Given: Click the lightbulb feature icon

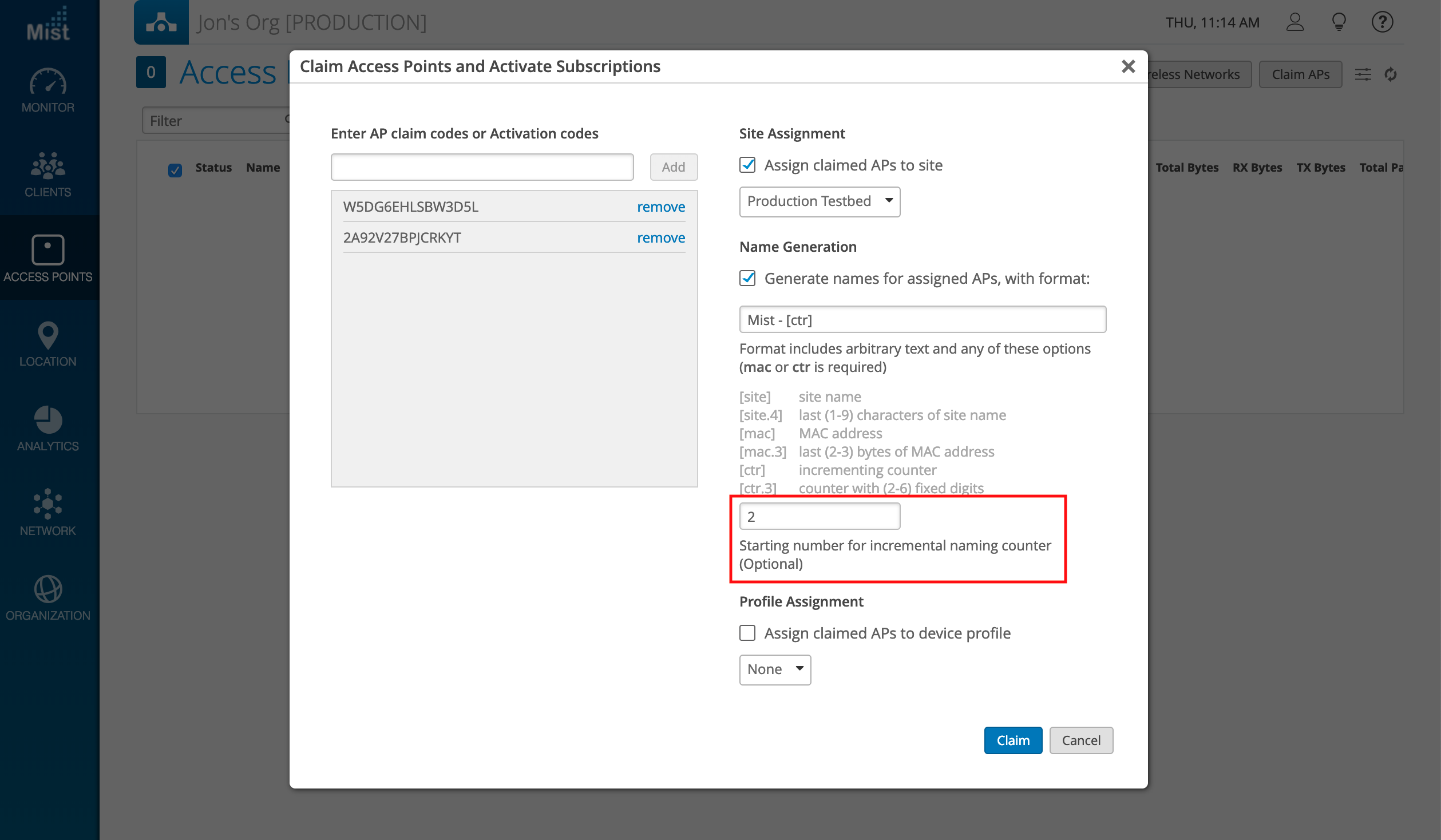Looking at the screenshot, I should 1339,23.
